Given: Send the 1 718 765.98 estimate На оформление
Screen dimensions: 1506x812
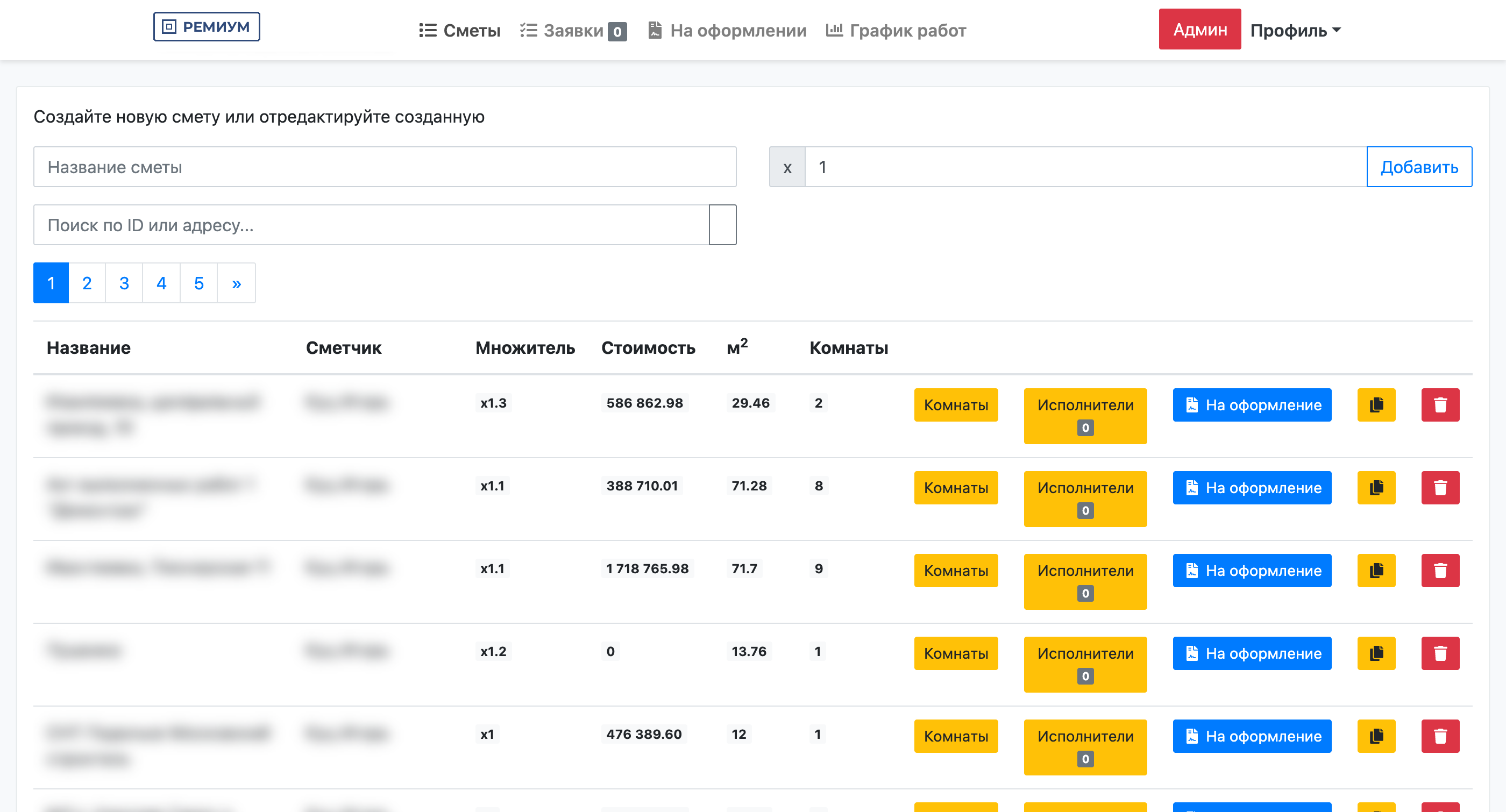Looking at the screenshot, I should tap(1252, 571).
